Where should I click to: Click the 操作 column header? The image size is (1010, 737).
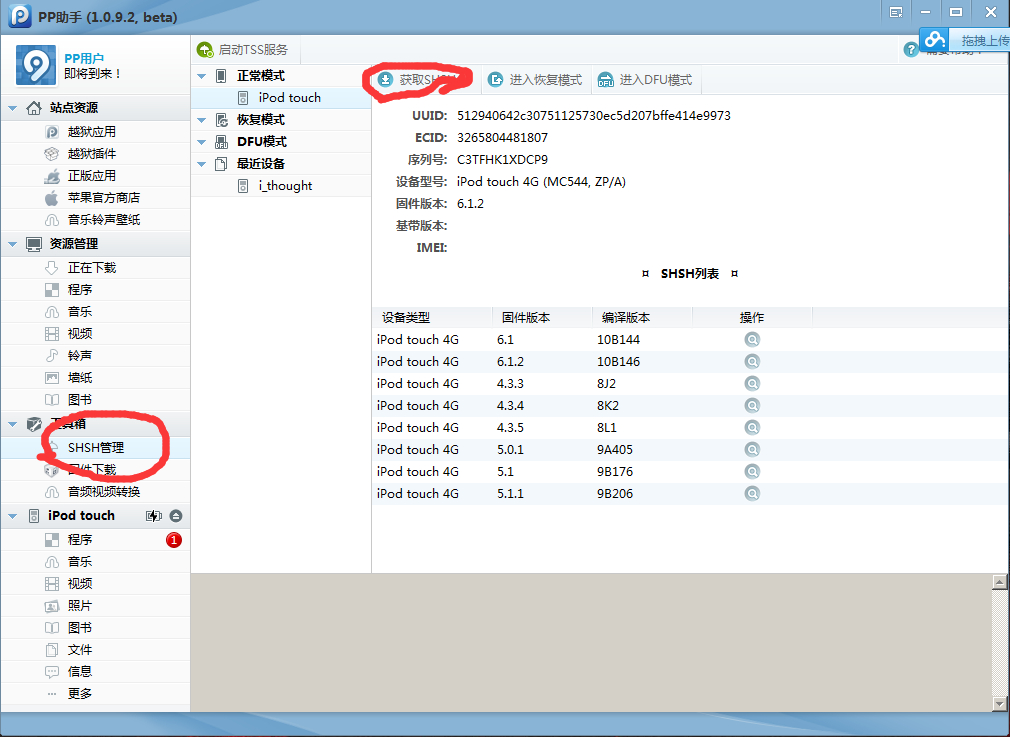752,318
